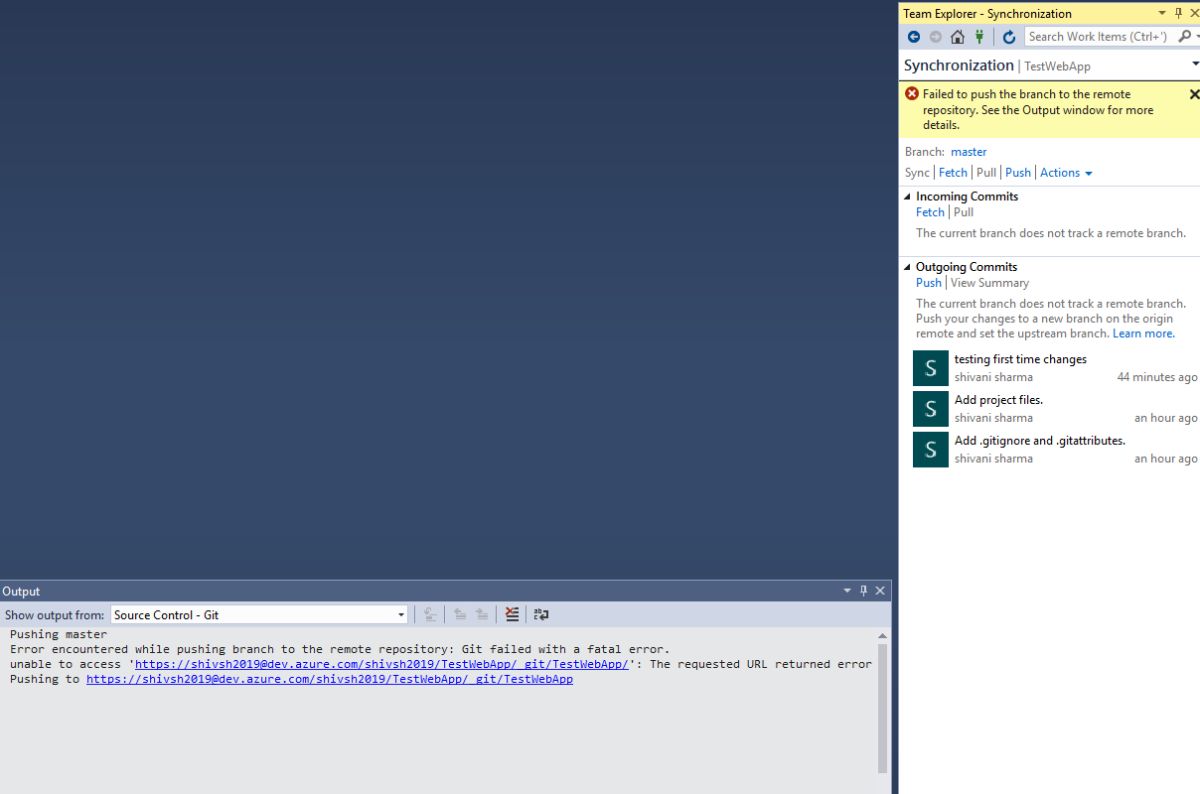Toggle auto-hide pin on Team Explorer
This screenshot has width=1200, height=794.
pyautogui.click(x=1178, y=13)
